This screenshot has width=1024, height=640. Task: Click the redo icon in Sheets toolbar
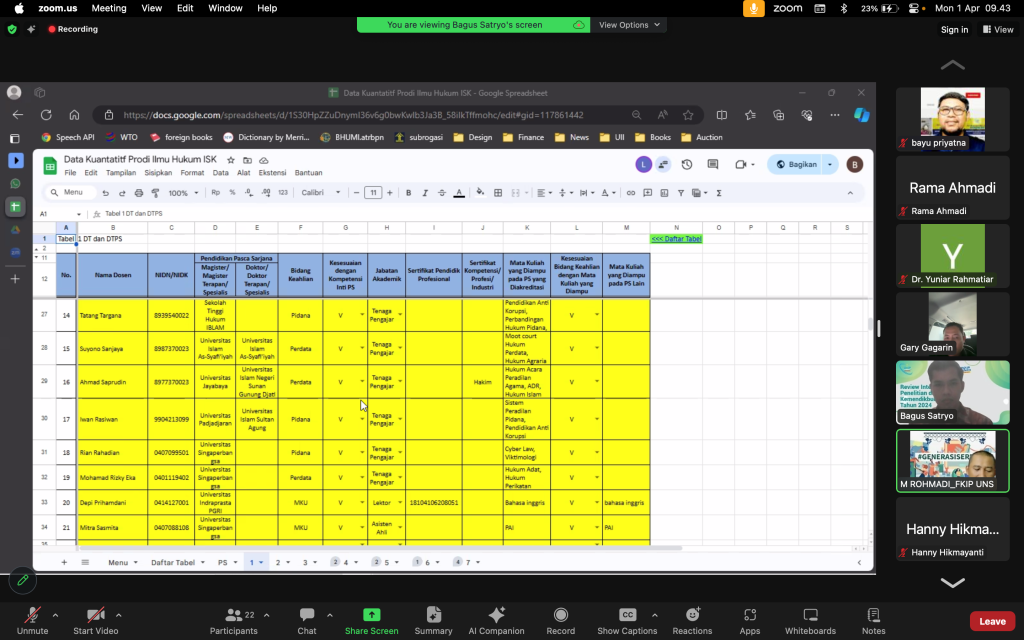[122, 193]
